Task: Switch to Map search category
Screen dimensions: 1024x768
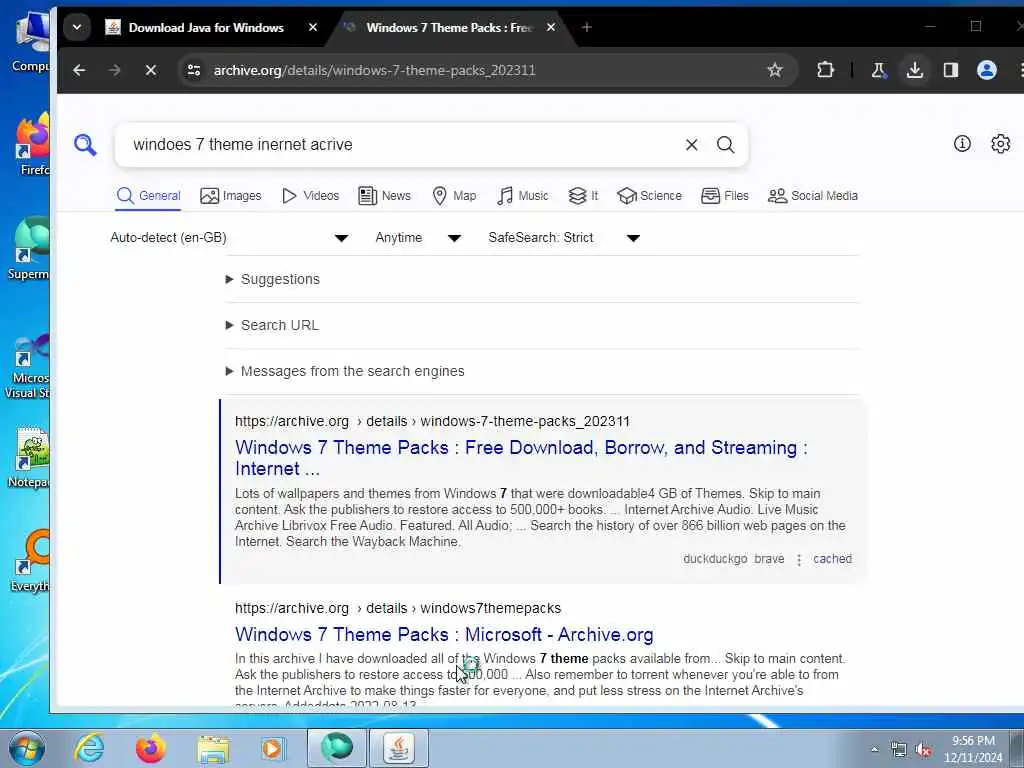Action: (455, 195)
